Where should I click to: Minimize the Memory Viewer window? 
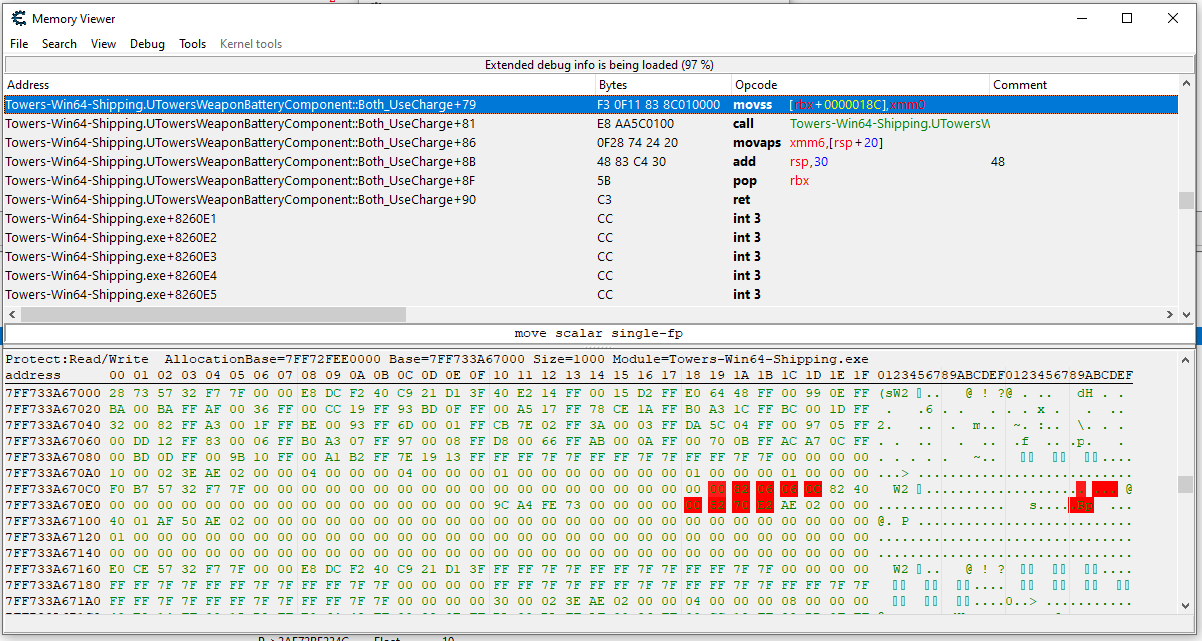coord(1081,18)
